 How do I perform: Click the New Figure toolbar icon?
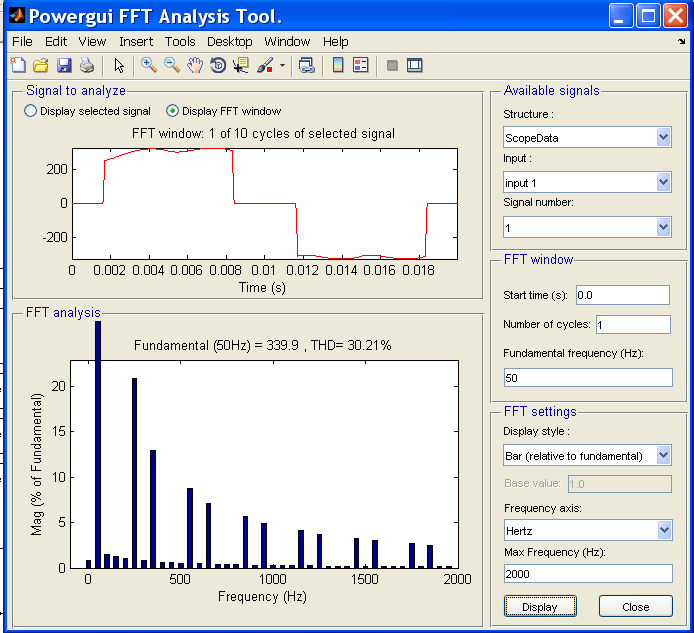pos(18,66)
